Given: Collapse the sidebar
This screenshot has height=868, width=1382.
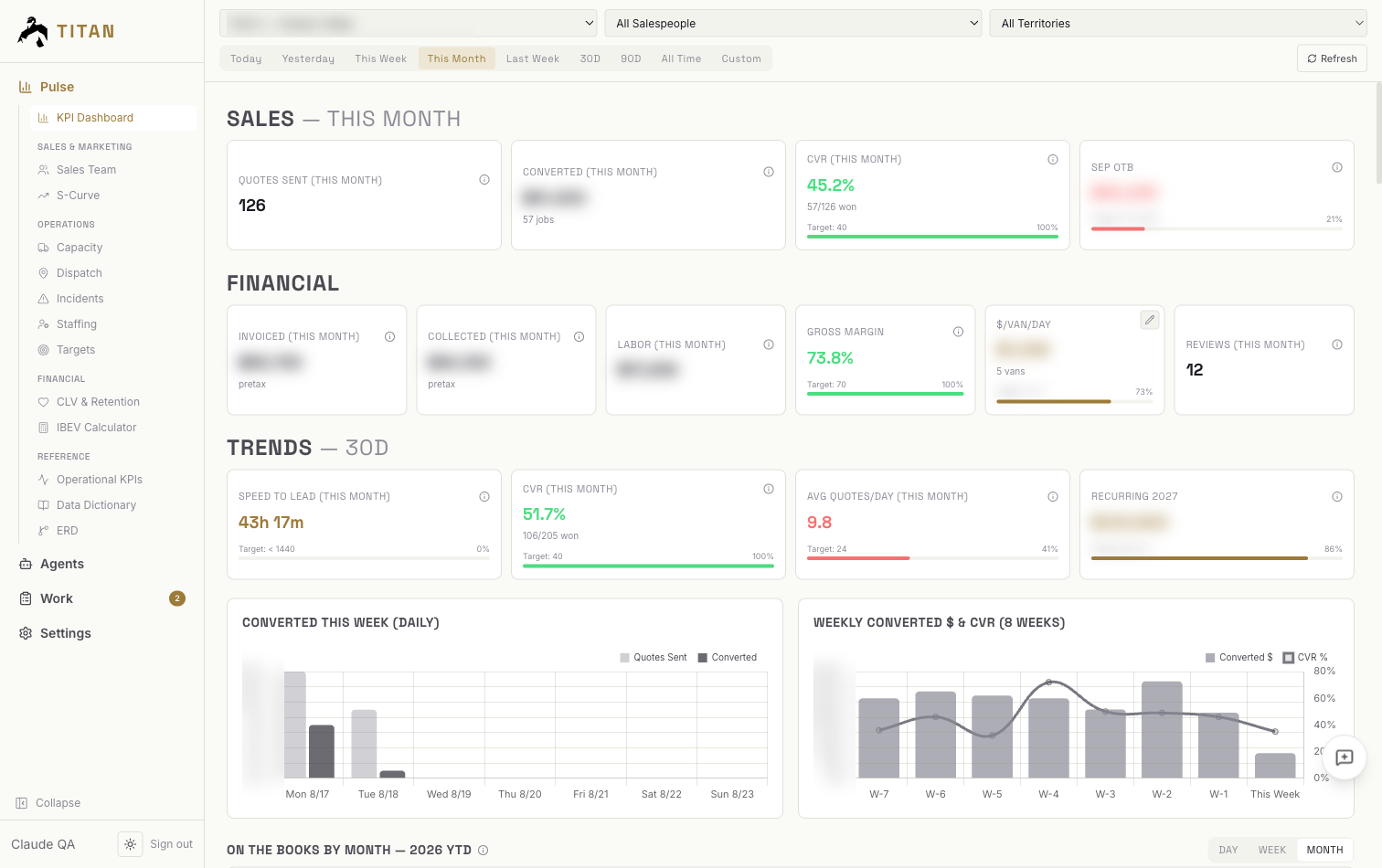Looking at the screenshot, I should pos(48,803).
